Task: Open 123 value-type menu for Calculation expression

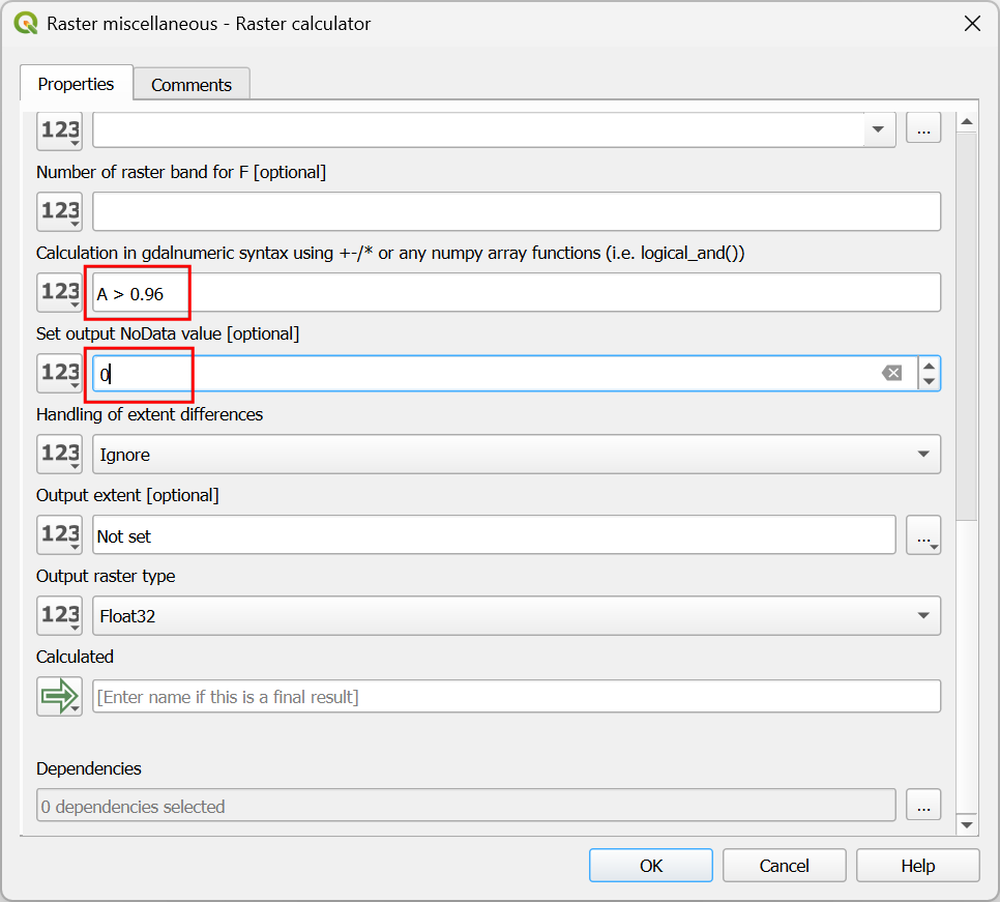Action: coord(59,292)
